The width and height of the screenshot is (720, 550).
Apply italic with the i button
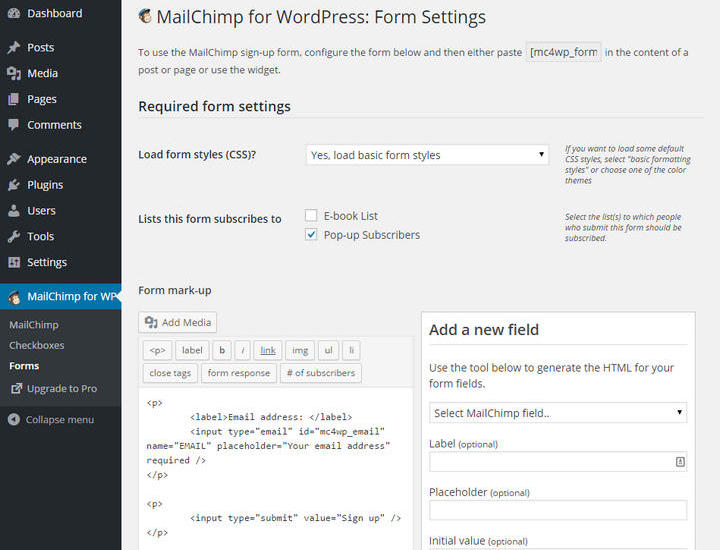click(x=242, y=350)
